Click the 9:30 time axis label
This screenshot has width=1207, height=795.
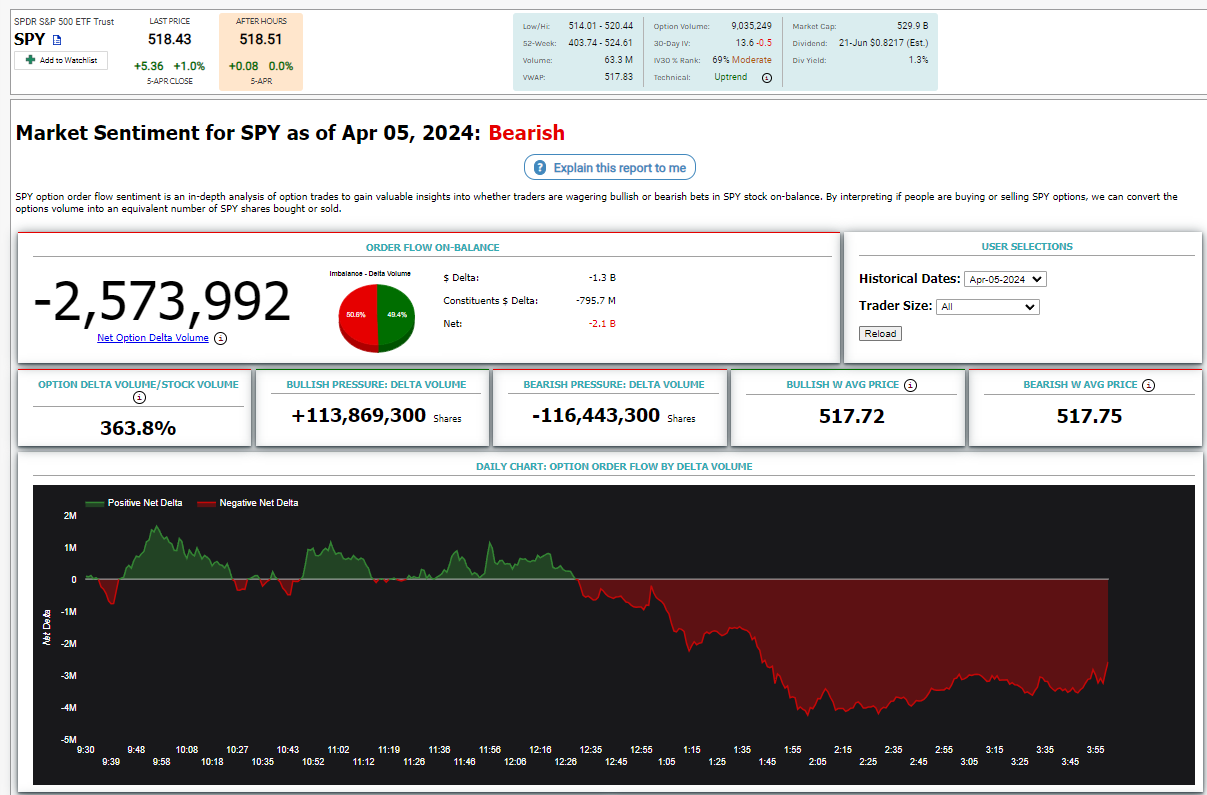point(85,750)
